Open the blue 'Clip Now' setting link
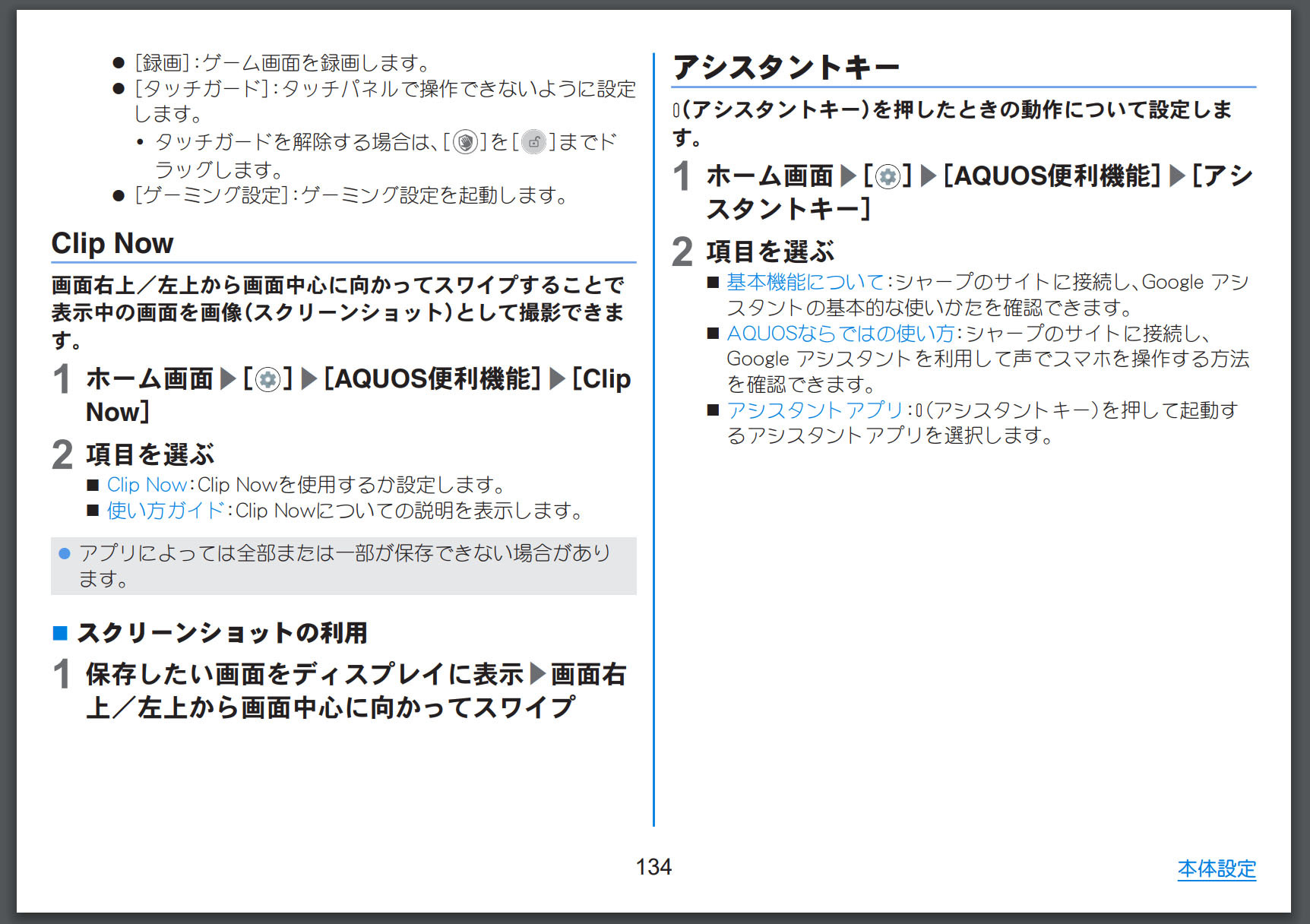This screenshot has height=924, width=1310. tap(147, 485)
